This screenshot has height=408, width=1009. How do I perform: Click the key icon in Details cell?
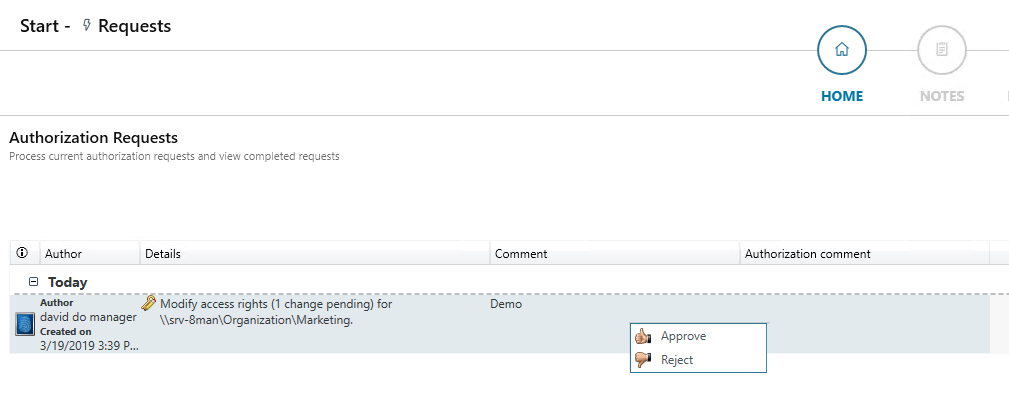[149, 303]
